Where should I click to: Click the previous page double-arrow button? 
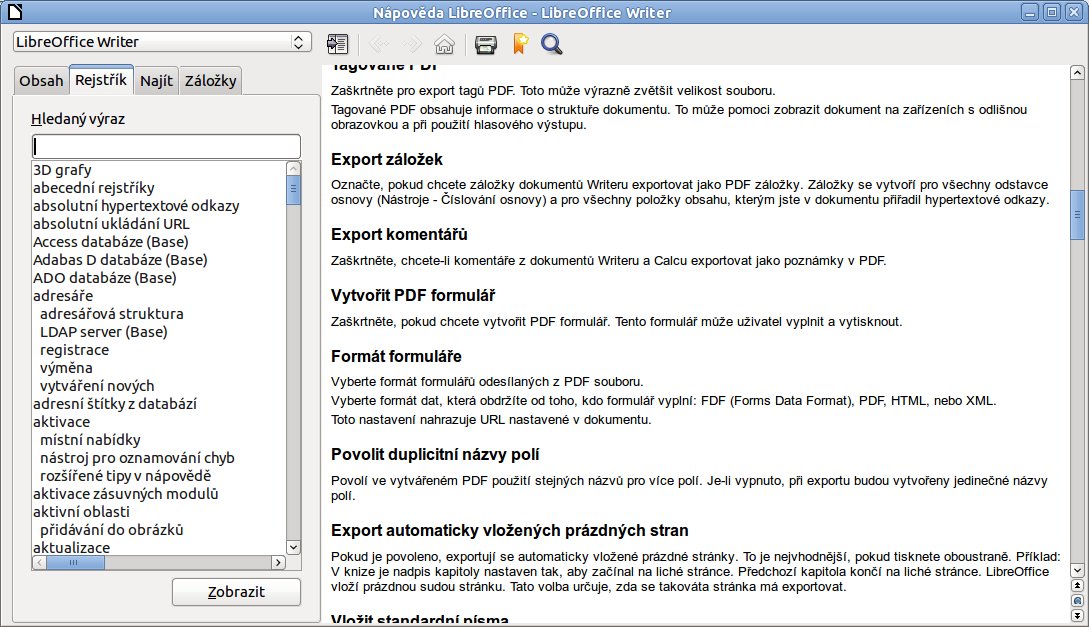click(1077, 585)
